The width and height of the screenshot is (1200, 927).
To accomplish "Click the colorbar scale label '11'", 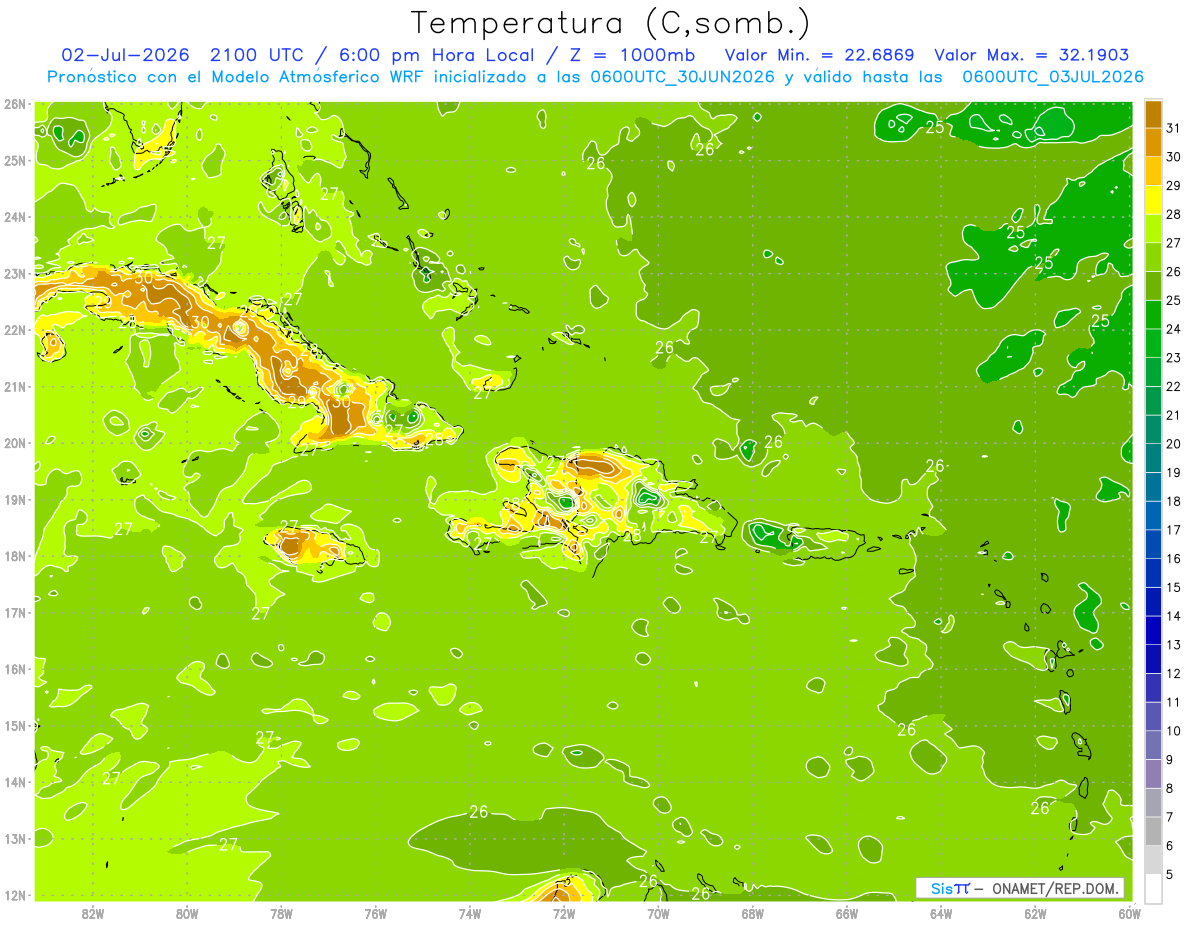I will tap(1173, 702).
